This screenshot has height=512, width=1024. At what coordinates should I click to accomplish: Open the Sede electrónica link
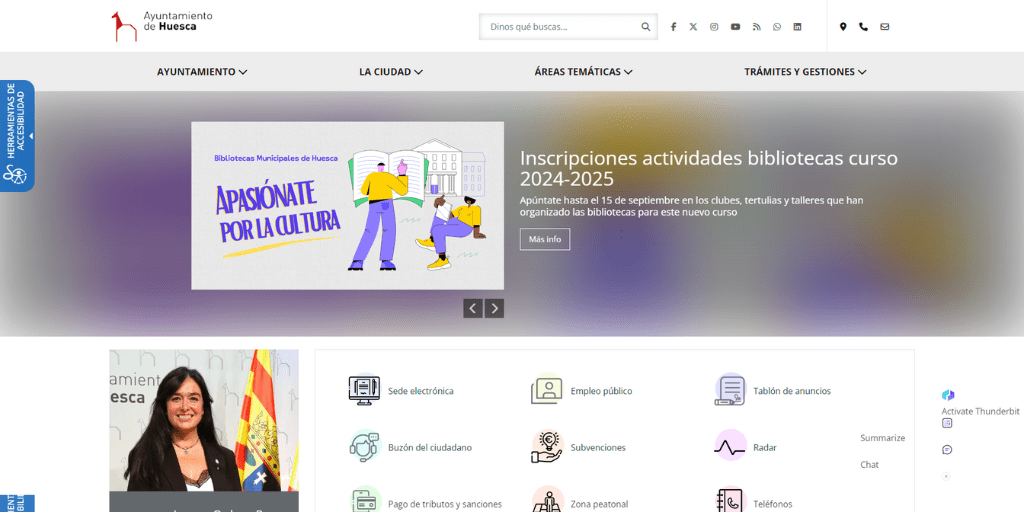(x=421, y=391)
